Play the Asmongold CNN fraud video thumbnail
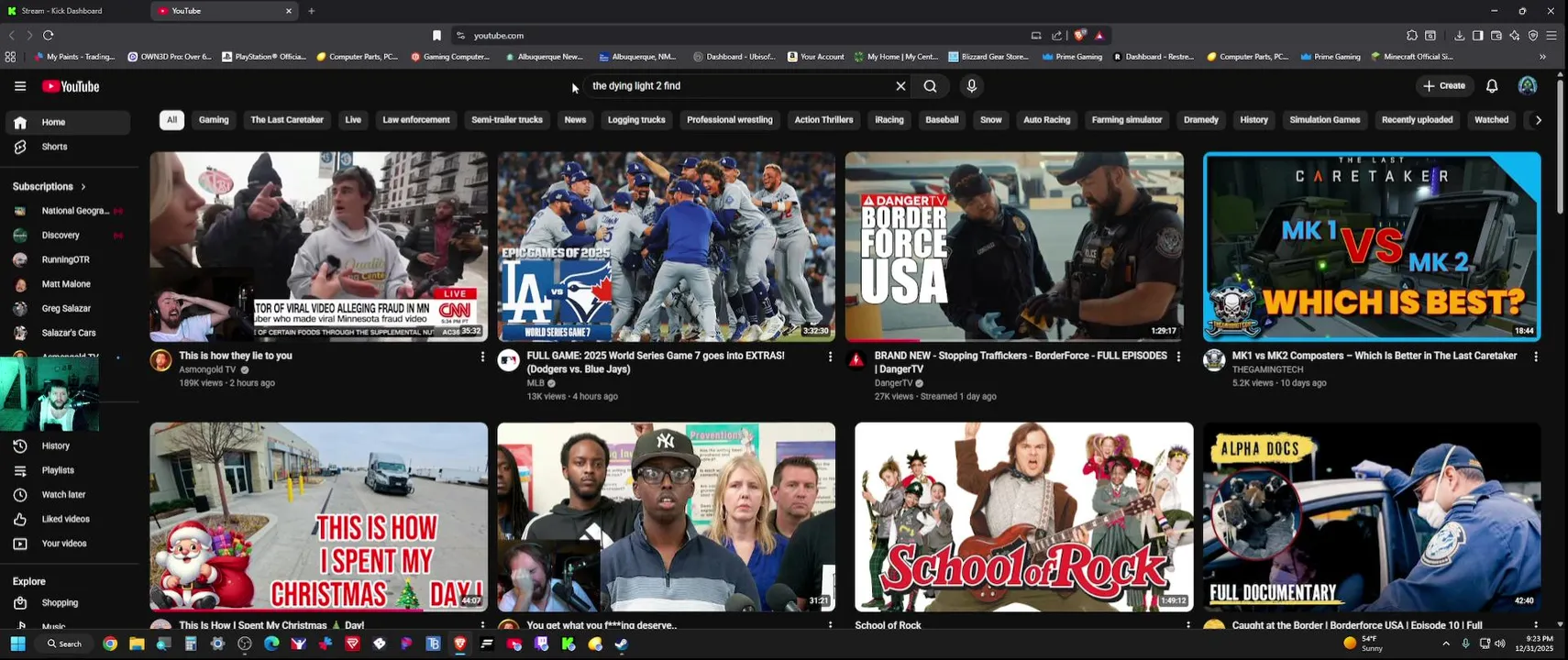 click(319, 247)
